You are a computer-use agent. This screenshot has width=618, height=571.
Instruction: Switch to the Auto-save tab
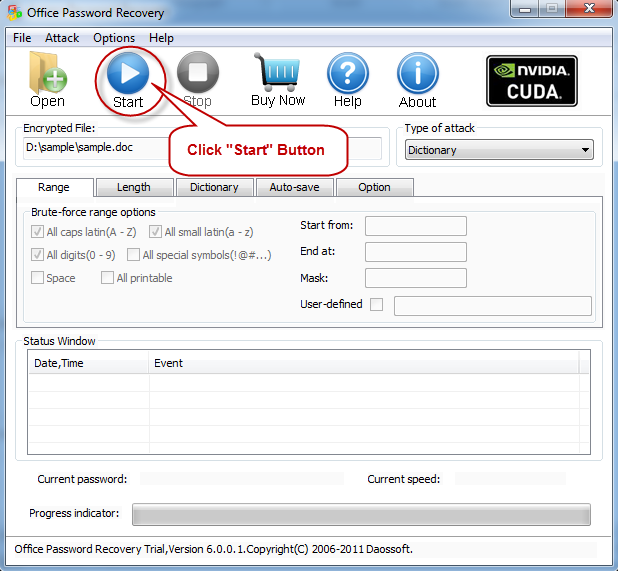(x=294, y=187)
